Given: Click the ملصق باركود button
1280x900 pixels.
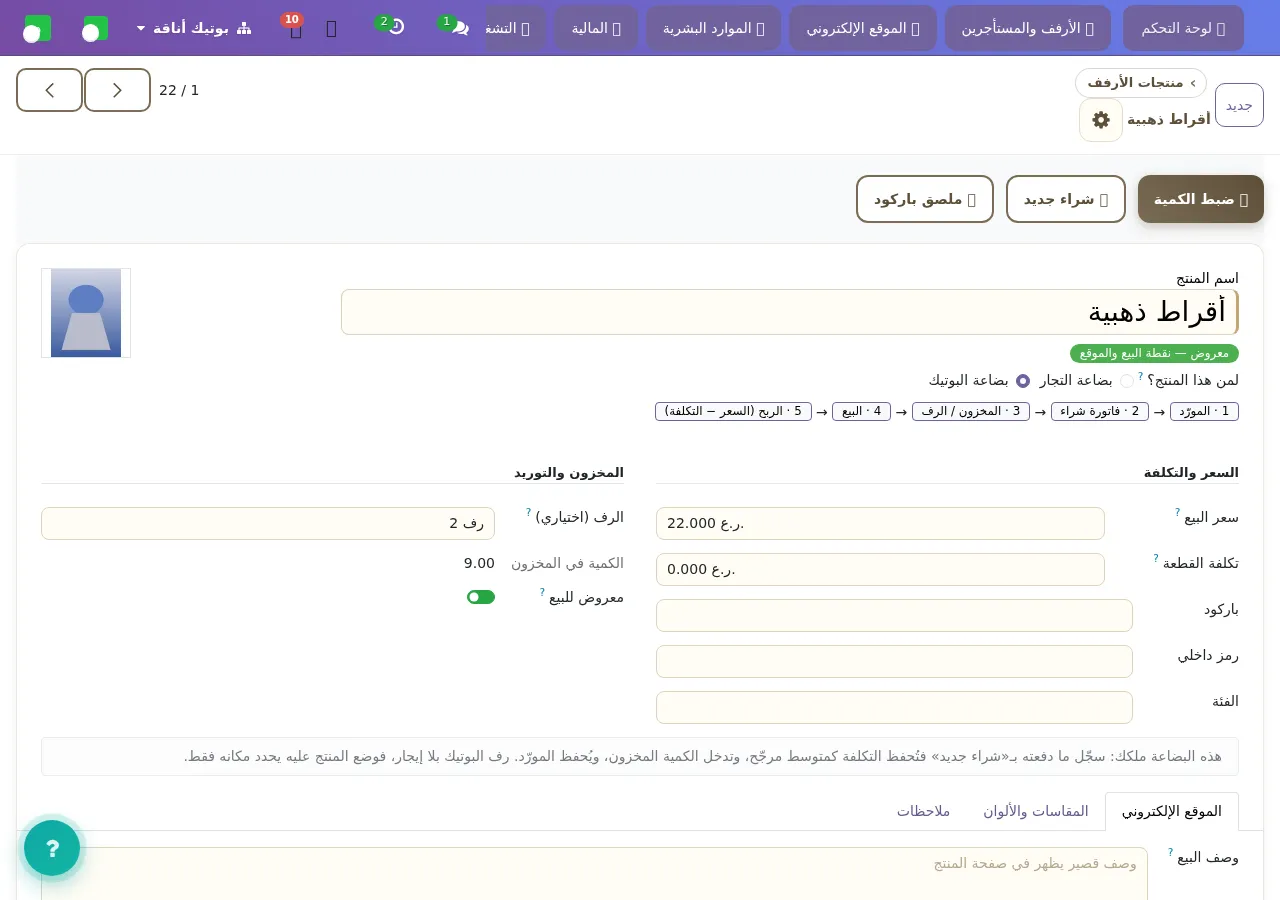Looking at the screenshot, I should (925, 199).
